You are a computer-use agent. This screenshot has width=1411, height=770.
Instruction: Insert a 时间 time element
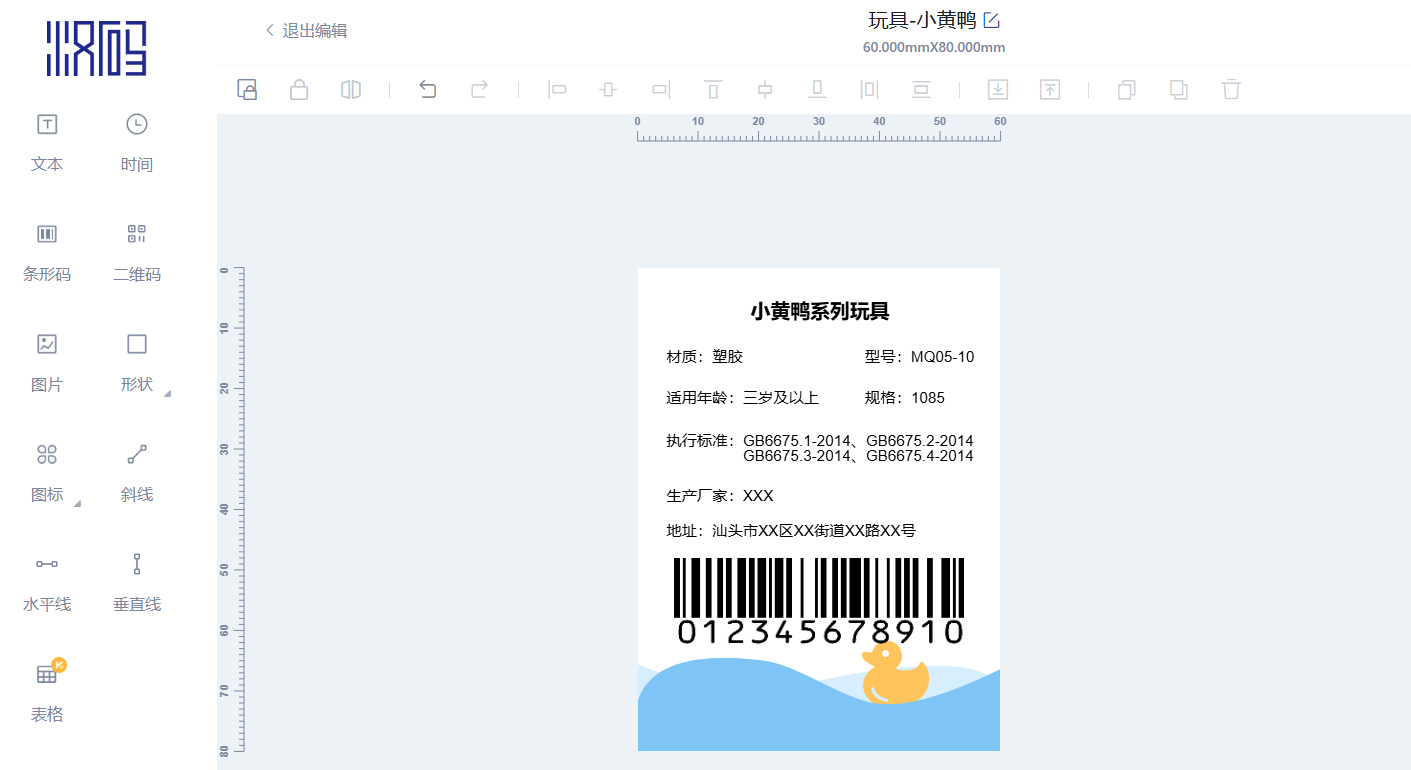tap(137, 142)
